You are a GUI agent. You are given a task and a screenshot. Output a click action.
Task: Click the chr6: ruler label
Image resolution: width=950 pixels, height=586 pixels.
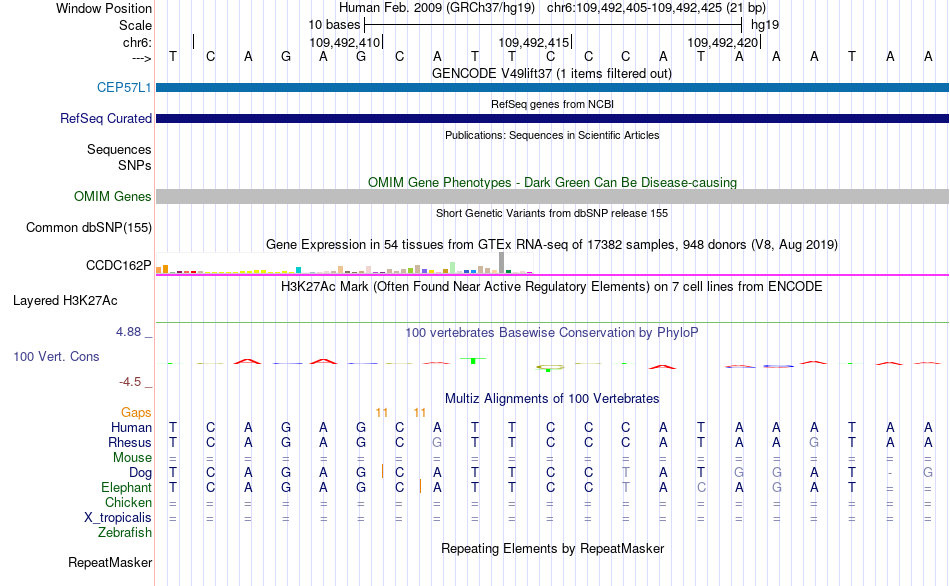click(x=137, y=42)
